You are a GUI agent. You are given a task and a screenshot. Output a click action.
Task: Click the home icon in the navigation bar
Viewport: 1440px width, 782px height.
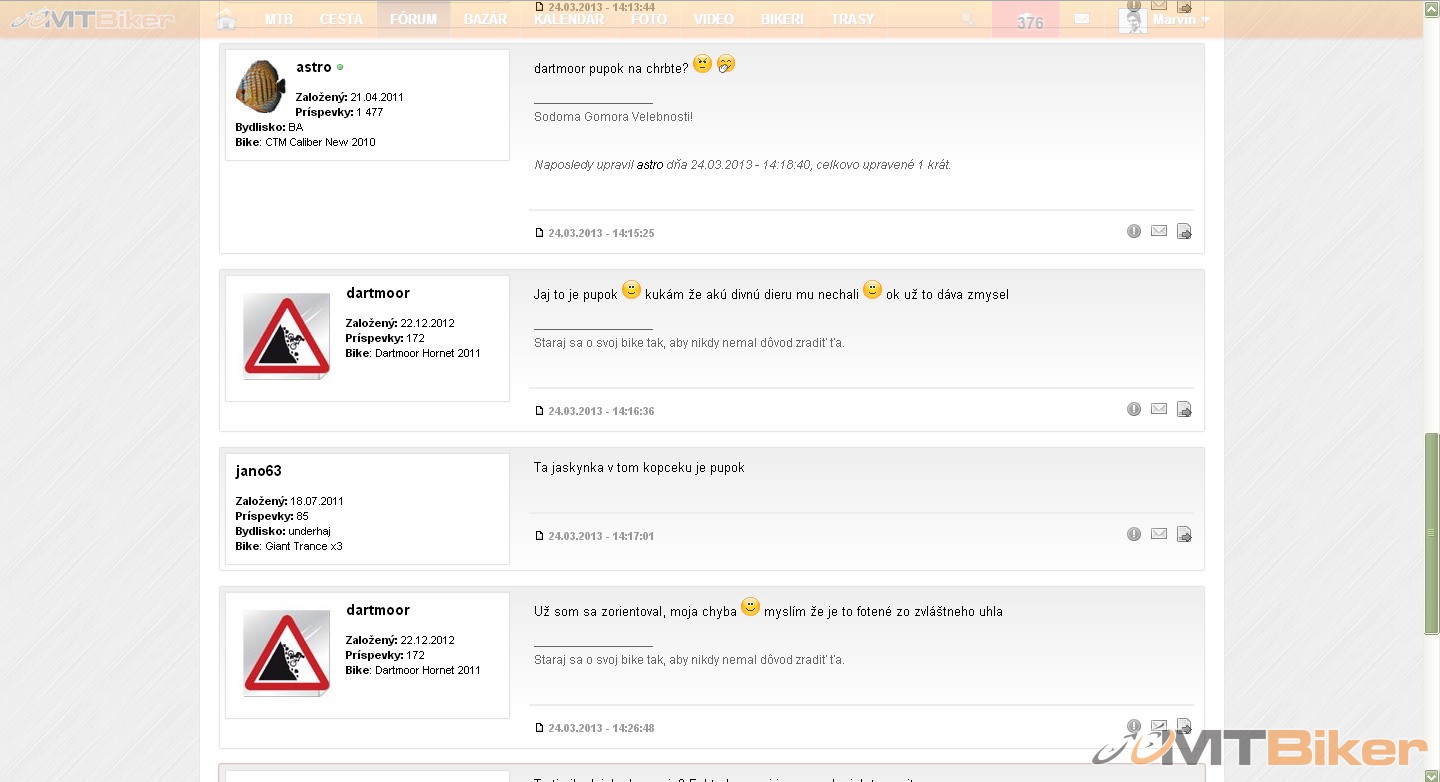click(x=226, y=19)
